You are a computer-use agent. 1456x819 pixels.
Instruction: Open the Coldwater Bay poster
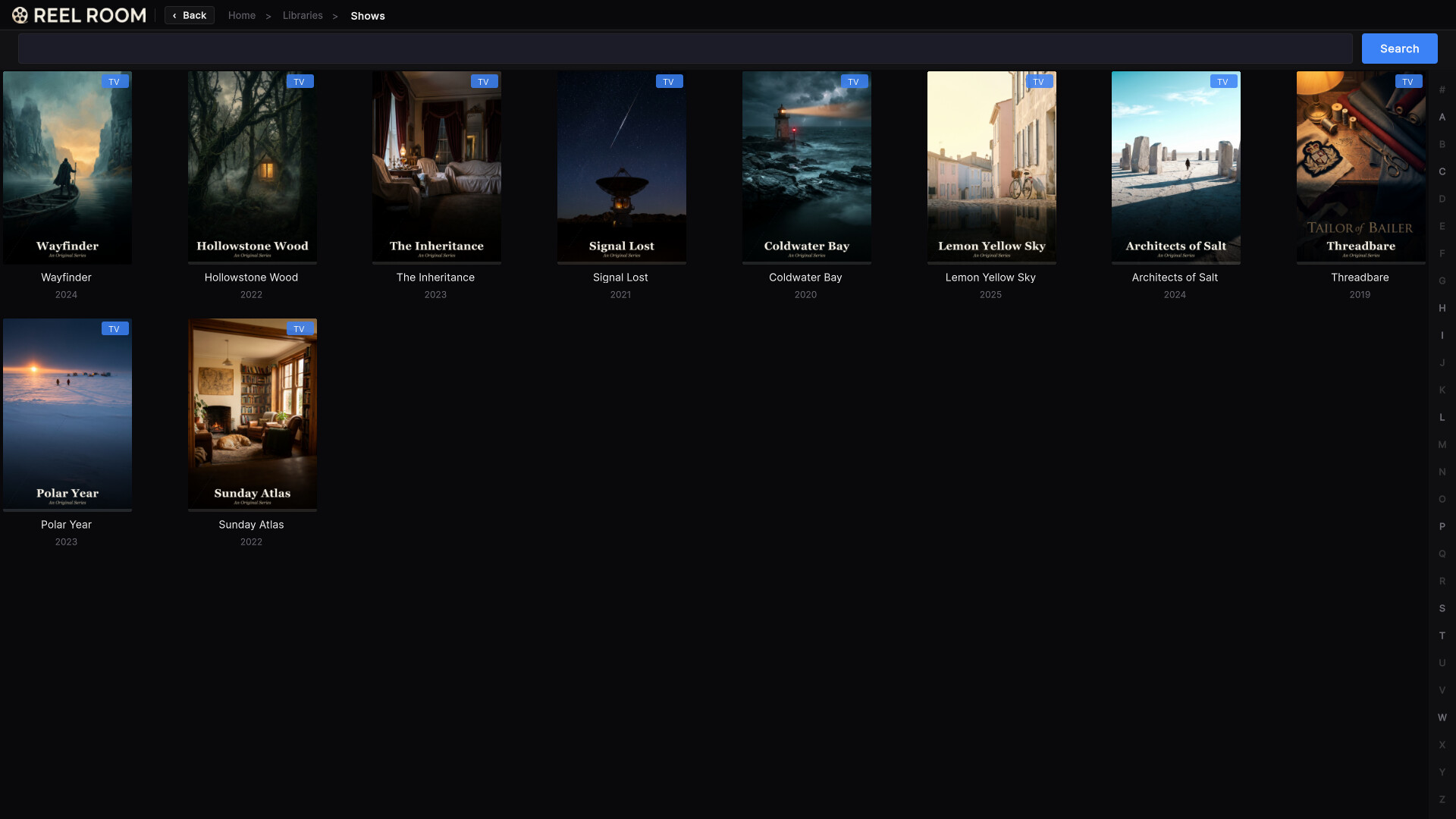pos(807,168)
